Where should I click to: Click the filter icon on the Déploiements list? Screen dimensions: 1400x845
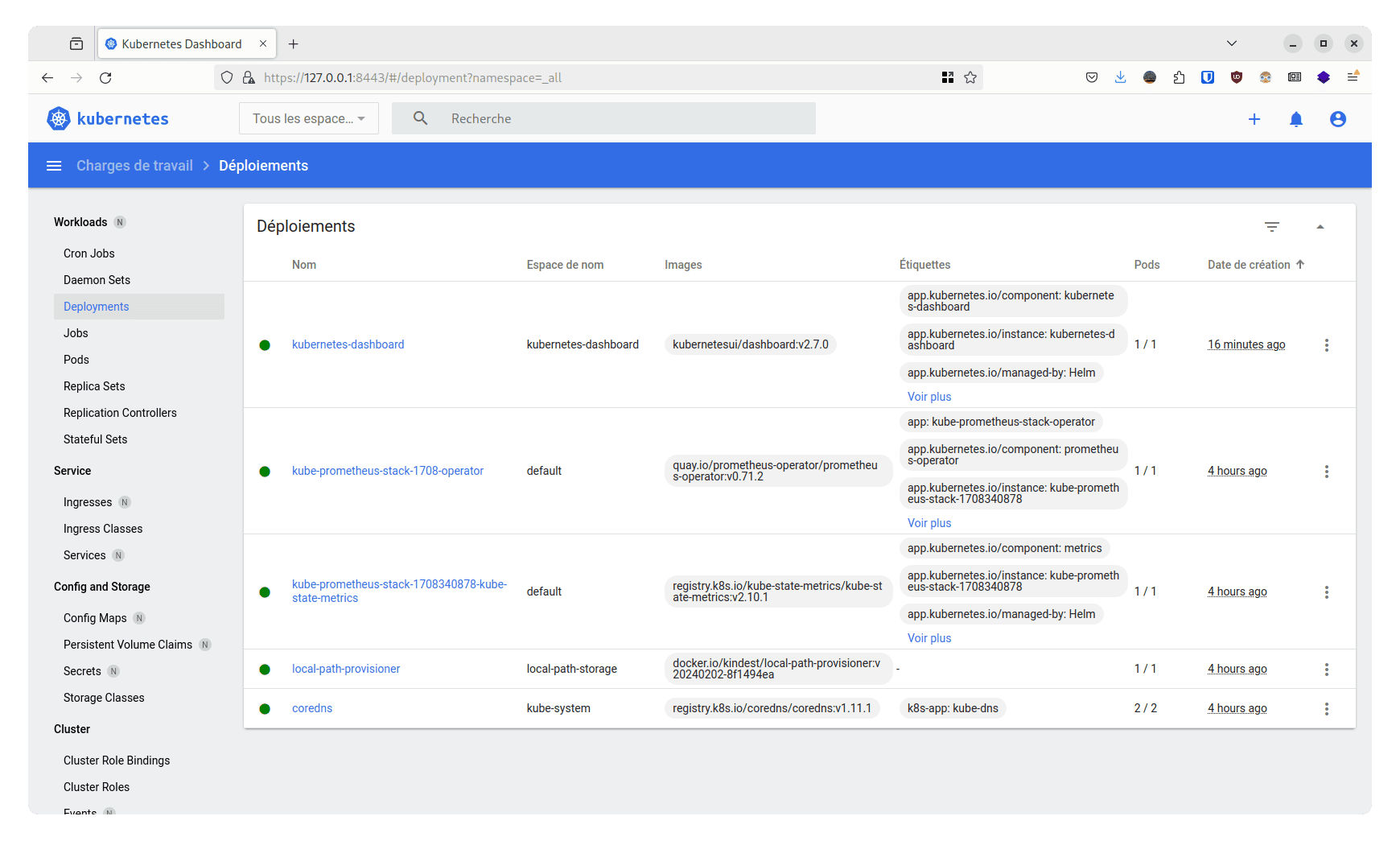point(1271,226)
